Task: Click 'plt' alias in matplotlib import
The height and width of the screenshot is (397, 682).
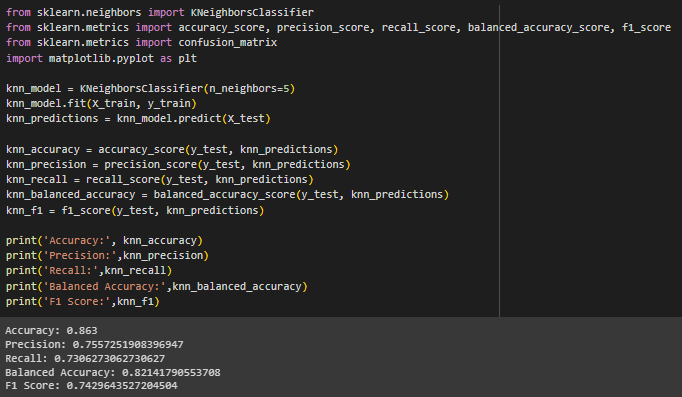Action: [187, 58]
